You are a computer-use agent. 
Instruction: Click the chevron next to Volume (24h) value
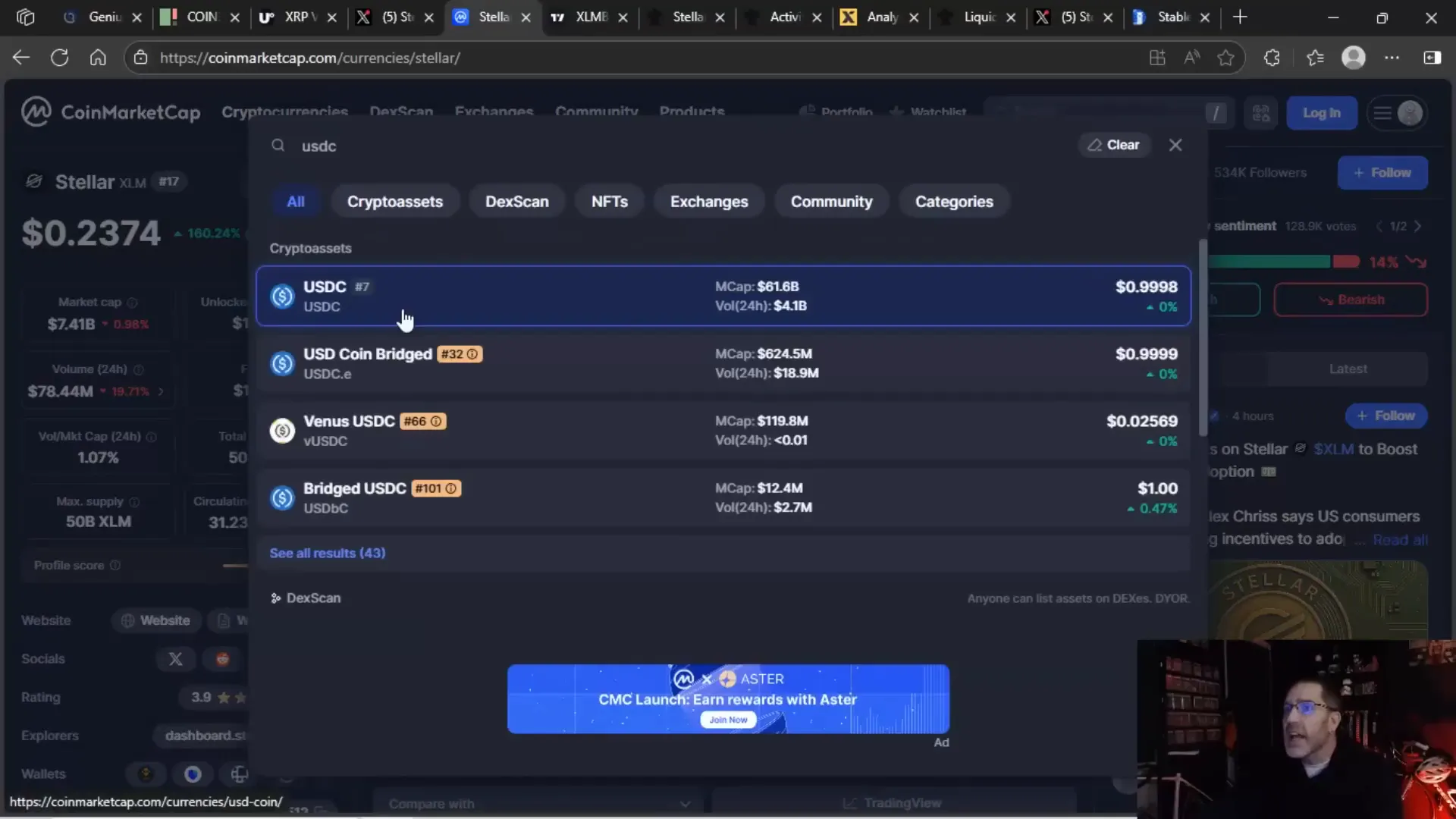(x=161, y=392)
